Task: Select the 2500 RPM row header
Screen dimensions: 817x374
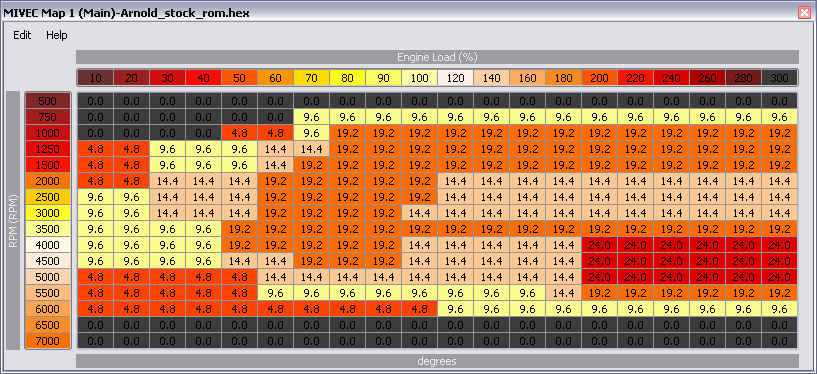Action: (47, 197)
